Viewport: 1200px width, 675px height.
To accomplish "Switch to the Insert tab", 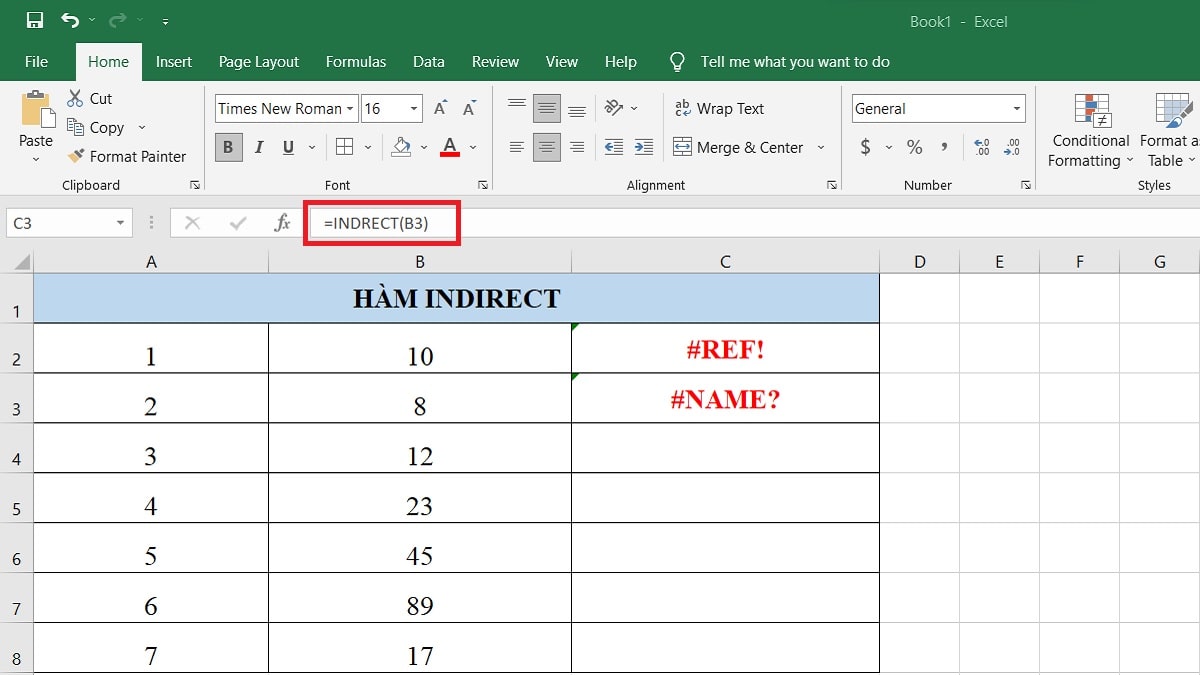I will [x=174, y=61].
